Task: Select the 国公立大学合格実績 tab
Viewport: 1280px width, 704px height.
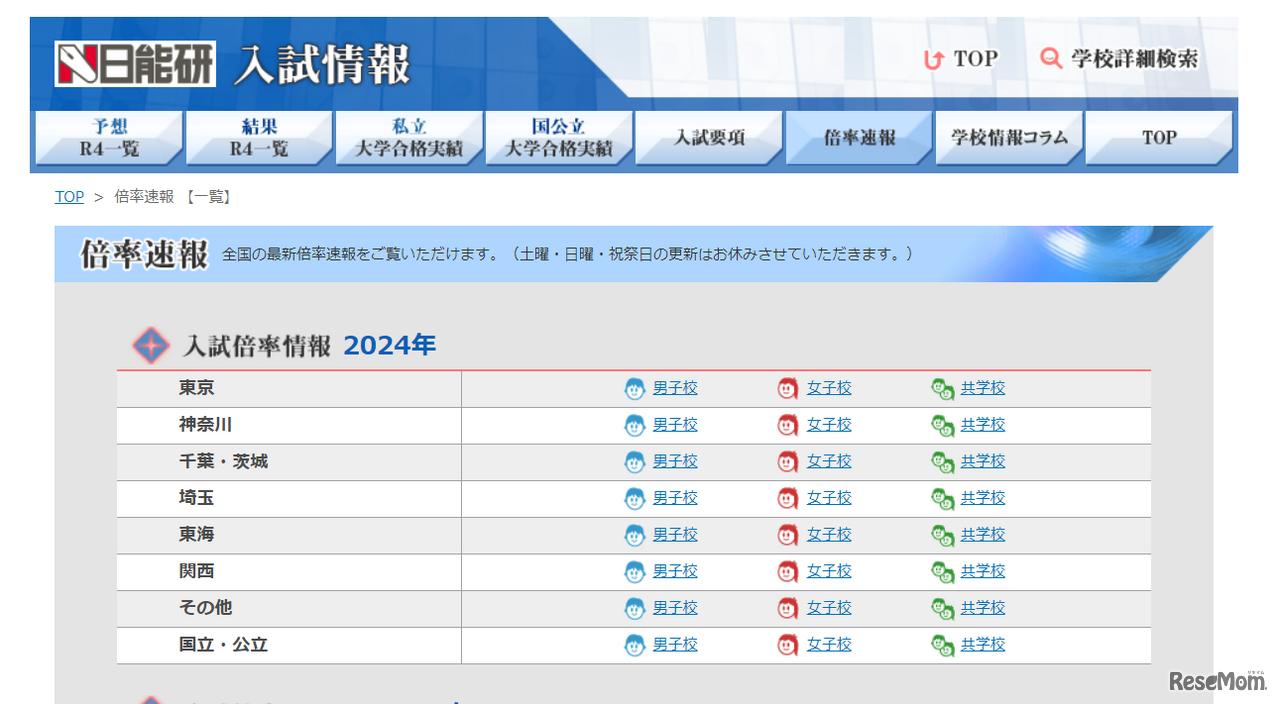Action: point(559,138)
